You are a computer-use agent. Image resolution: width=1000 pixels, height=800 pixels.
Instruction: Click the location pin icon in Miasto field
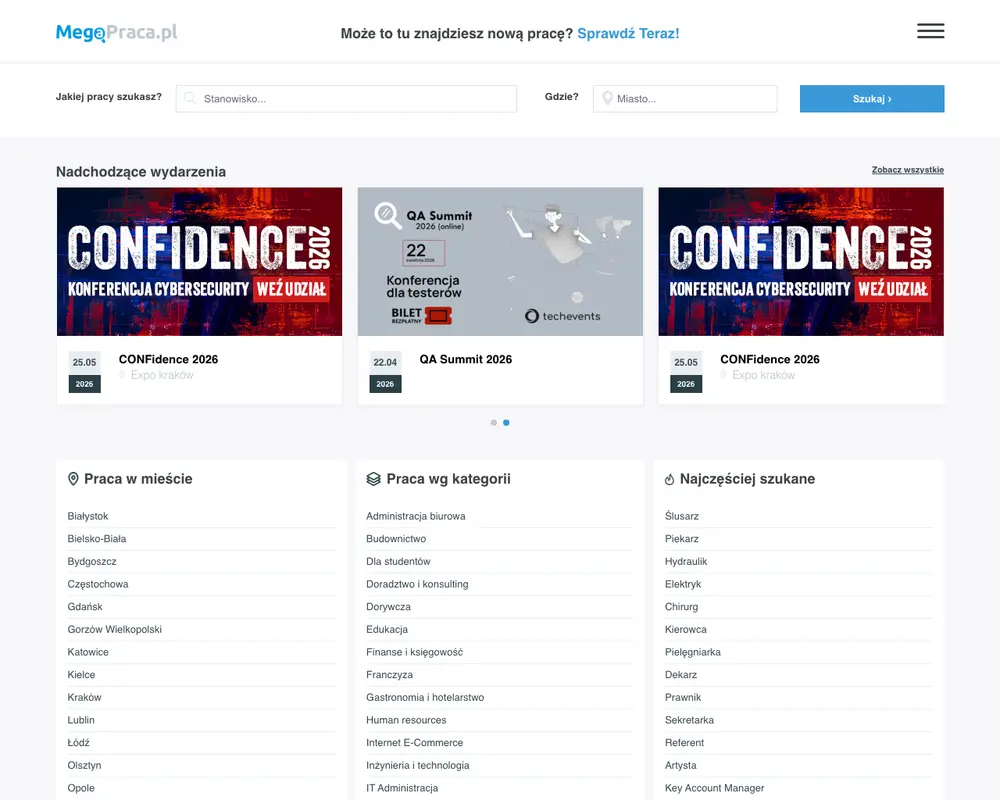coord(608,98)
